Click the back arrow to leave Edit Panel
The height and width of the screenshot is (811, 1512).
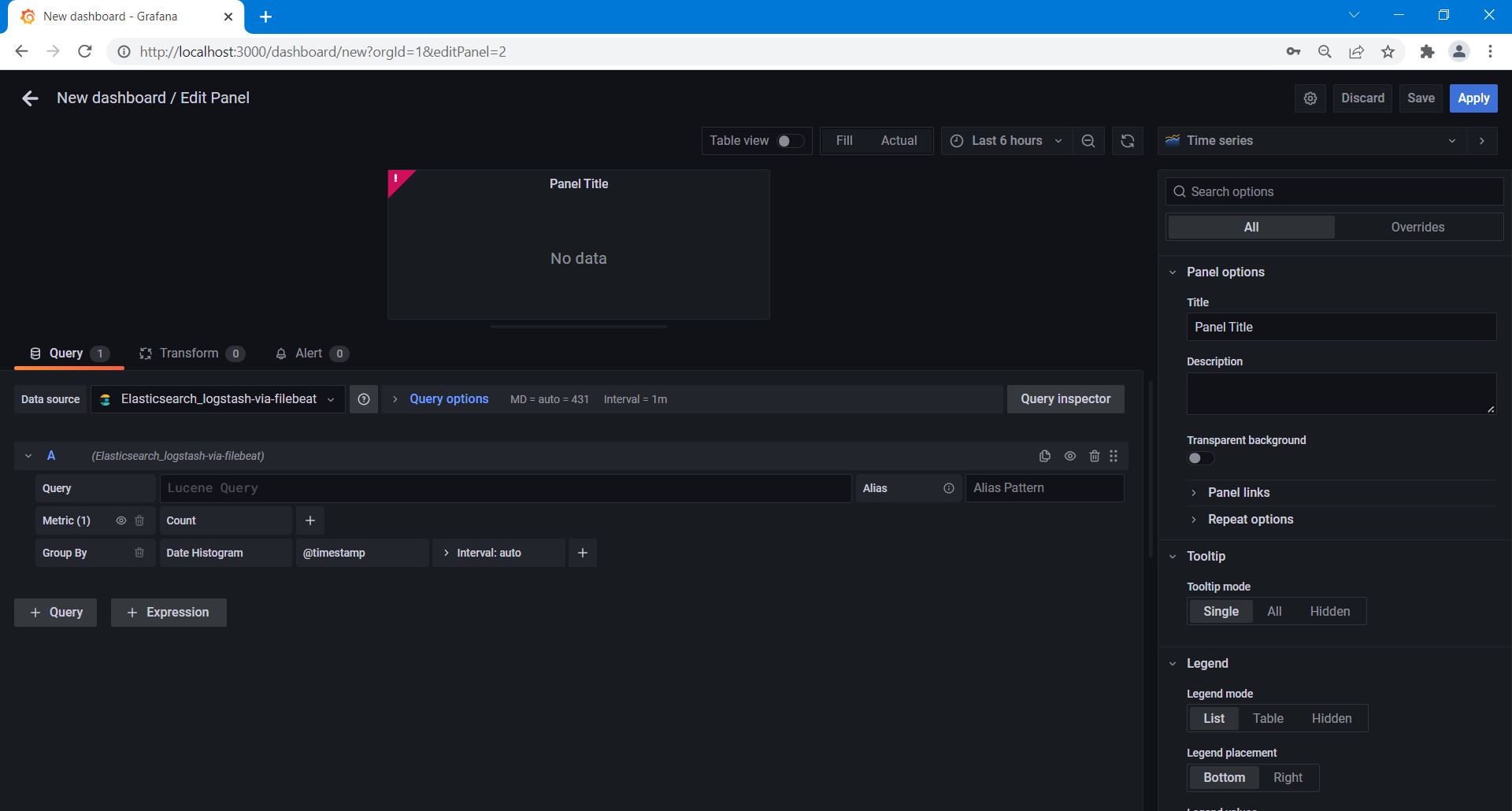(30, 98)
